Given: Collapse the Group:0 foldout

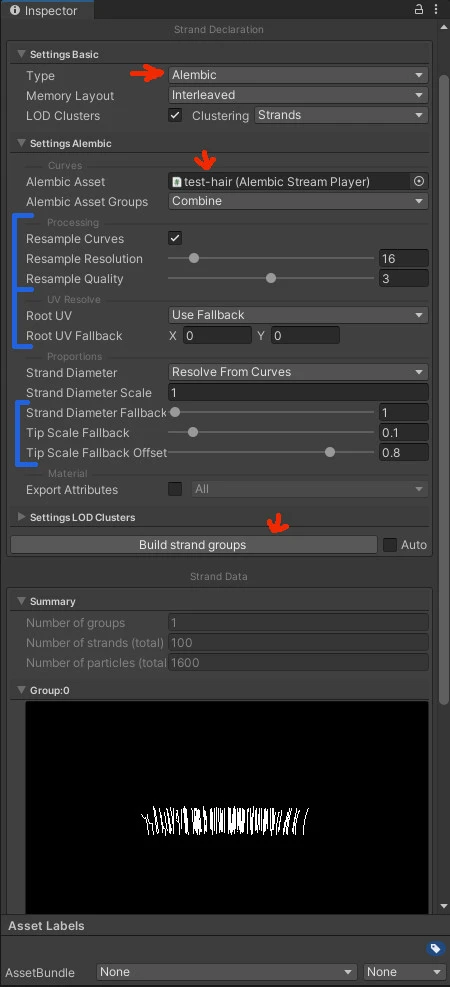Looking at the screenshot, I should (x=22, y=691).
